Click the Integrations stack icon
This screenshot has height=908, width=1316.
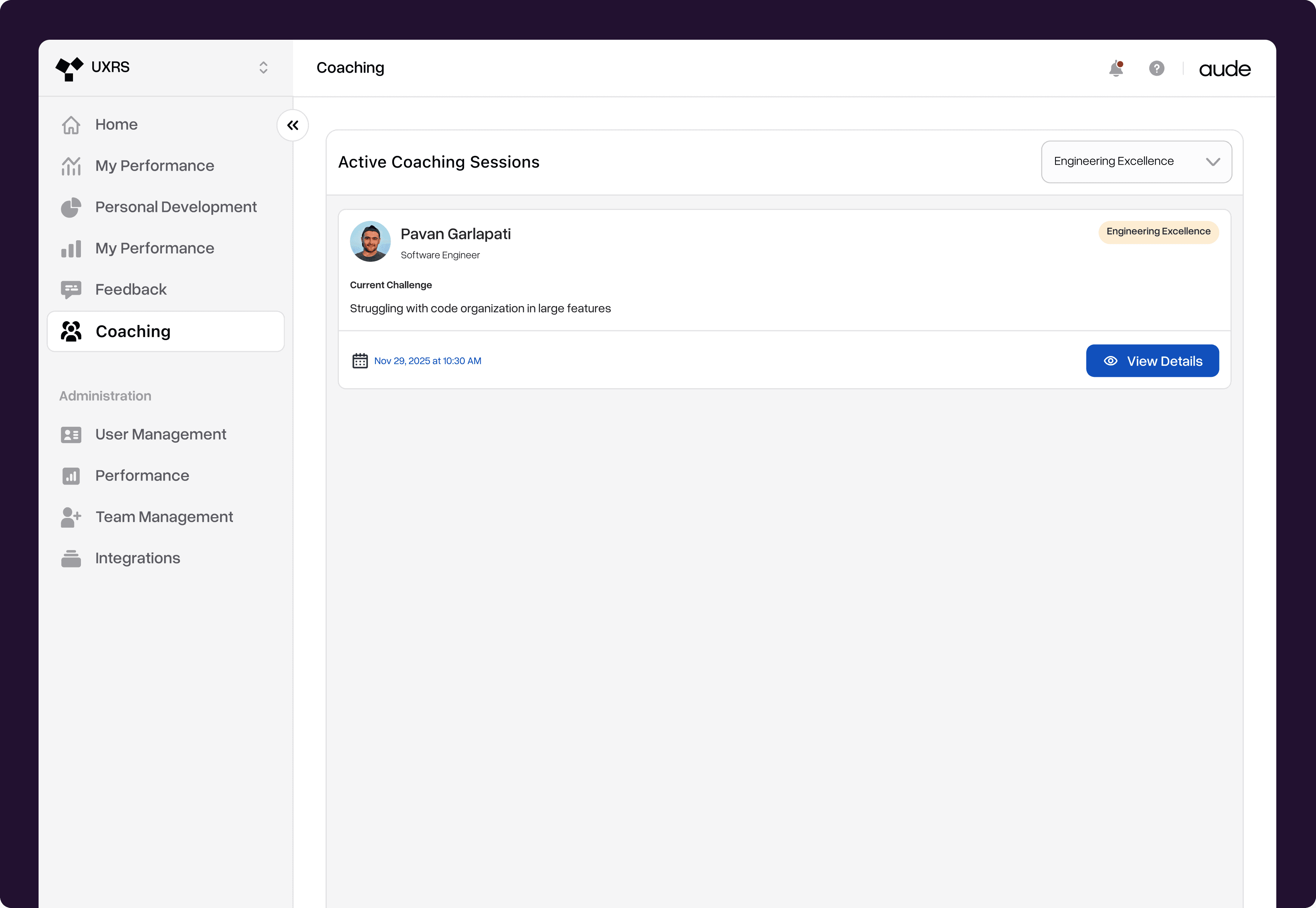point(71,558)
